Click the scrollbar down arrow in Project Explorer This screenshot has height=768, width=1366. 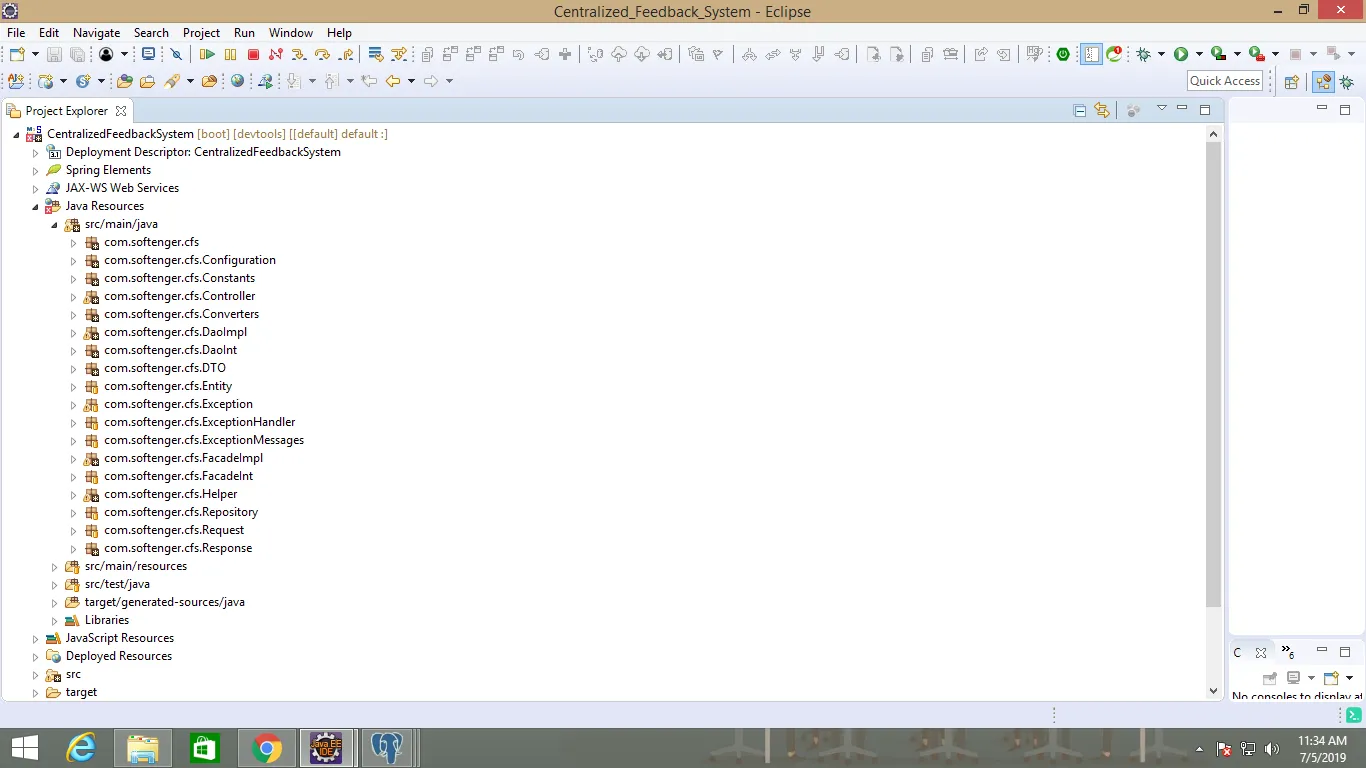coord(1213,690)
